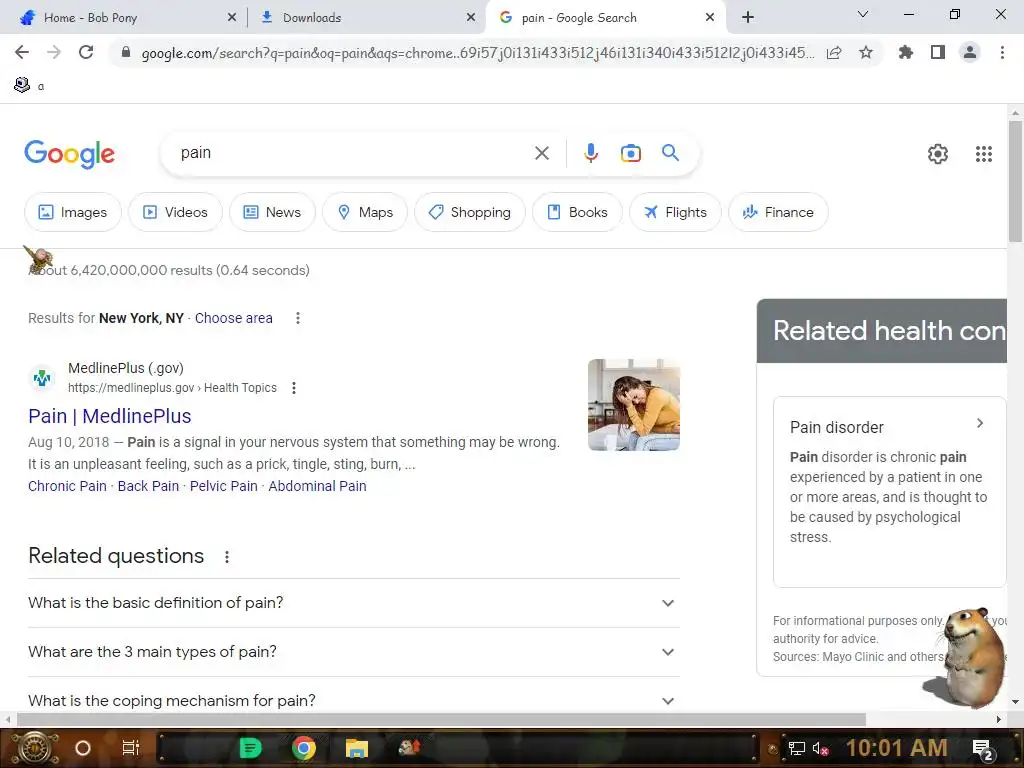The width and height of the screenshot is (1024, 768).
Task: Start search by voice microphone
Action: tap(590, 153)
